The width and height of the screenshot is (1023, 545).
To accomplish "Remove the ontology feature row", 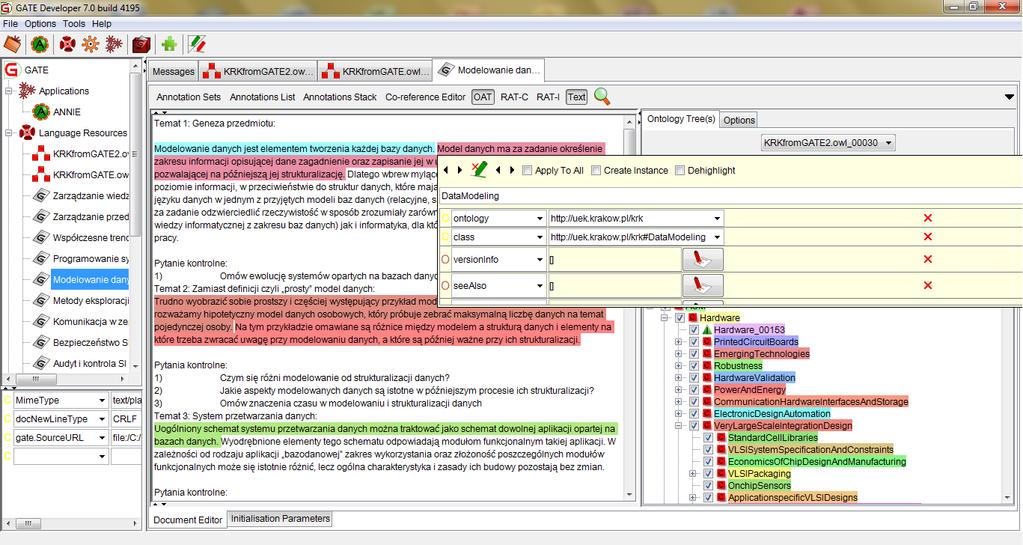I will click(928, 218).
